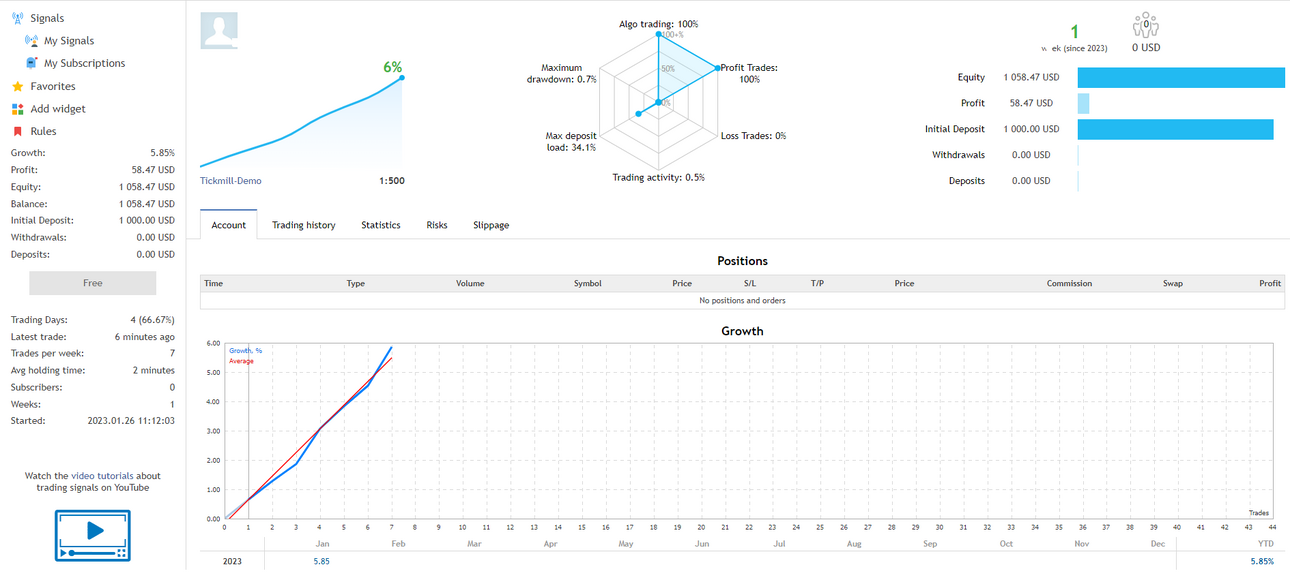Click the Feb month label under chart
The image size is (1290, 582).
tap(398, 544)
